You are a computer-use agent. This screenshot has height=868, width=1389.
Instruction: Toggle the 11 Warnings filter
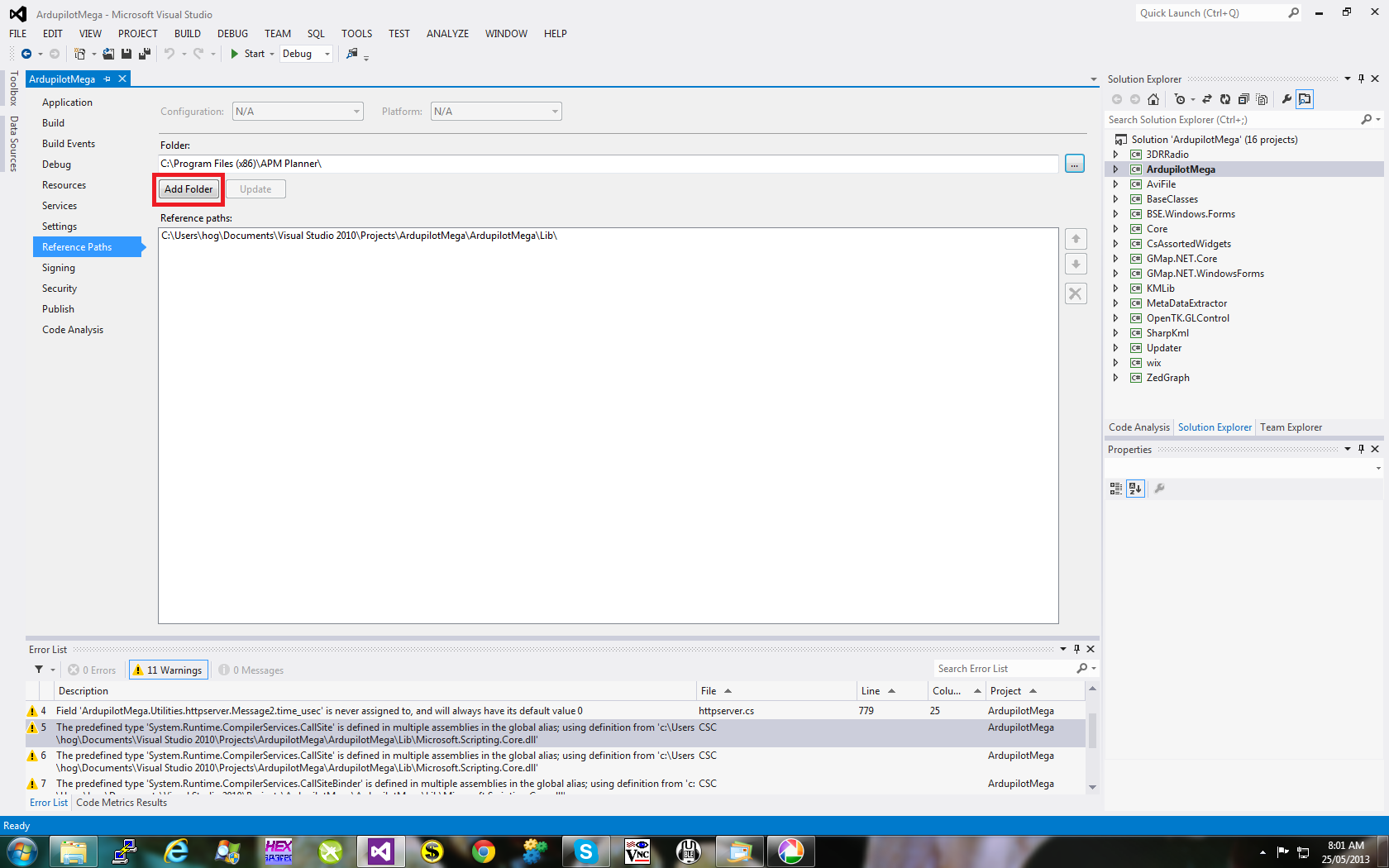coord(168,670)
